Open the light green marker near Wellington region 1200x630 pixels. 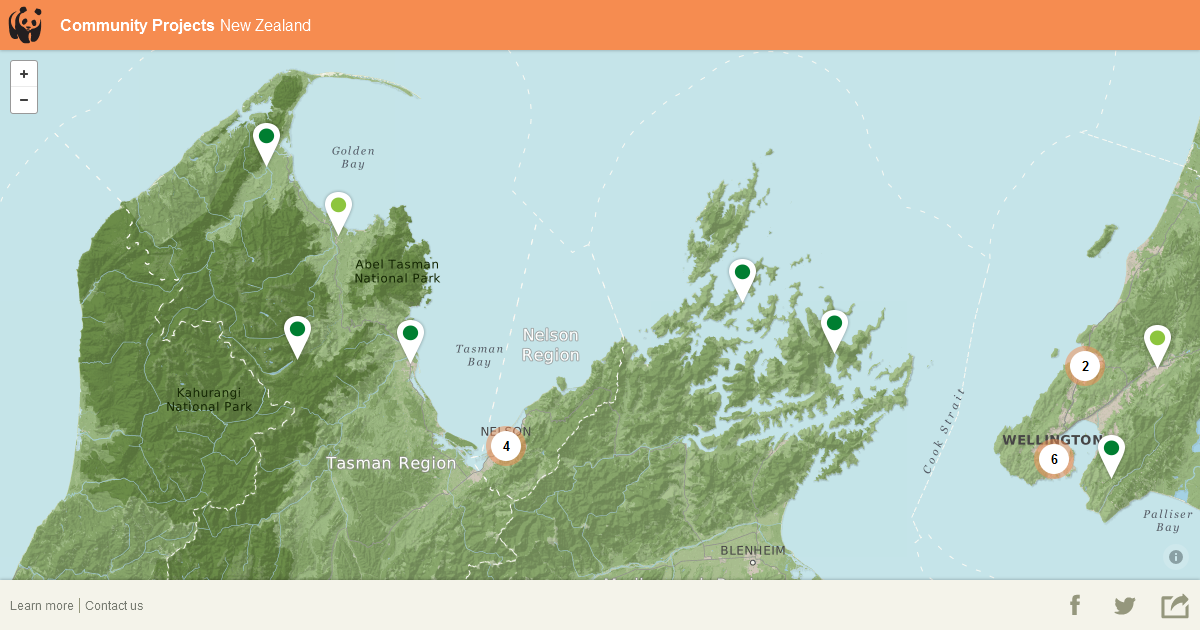click(x=1157, y=340)
